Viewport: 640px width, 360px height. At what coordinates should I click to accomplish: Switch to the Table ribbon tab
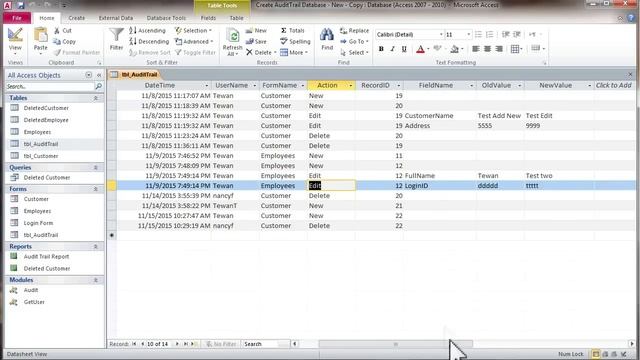point(236,18)
